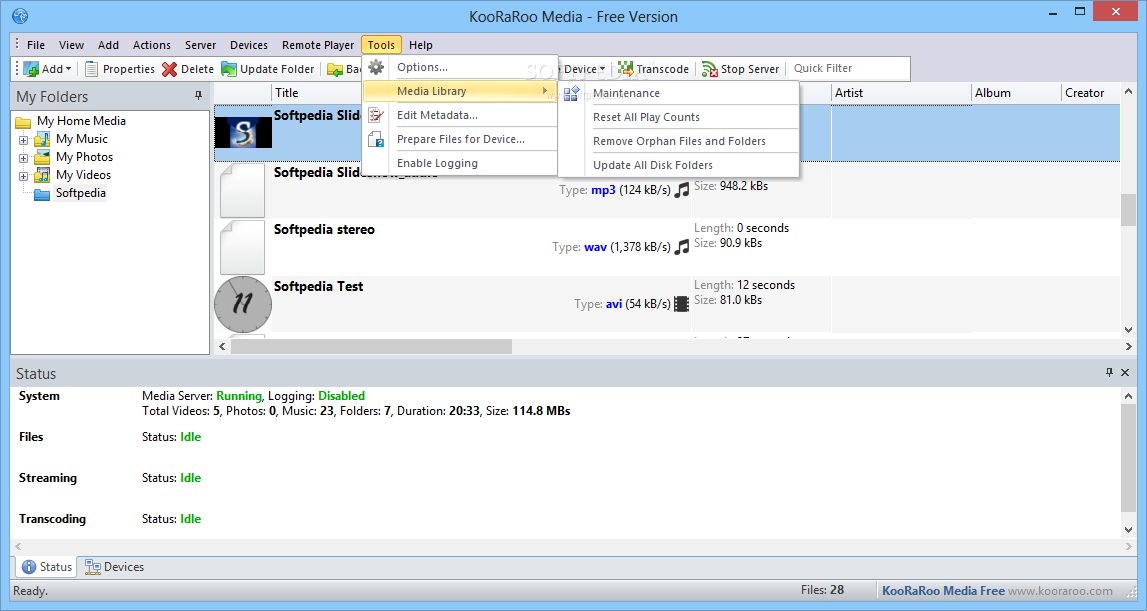Switch to the Devices tab
The width and height of the screenshot is (1147, 611).
[x=115, y=567]
